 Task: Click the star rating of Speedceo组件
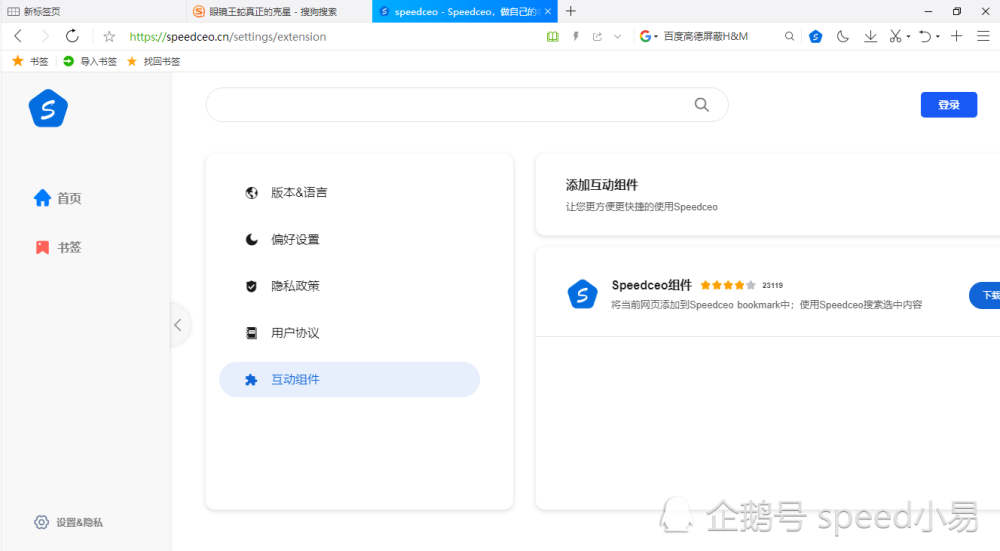[728, 285]
